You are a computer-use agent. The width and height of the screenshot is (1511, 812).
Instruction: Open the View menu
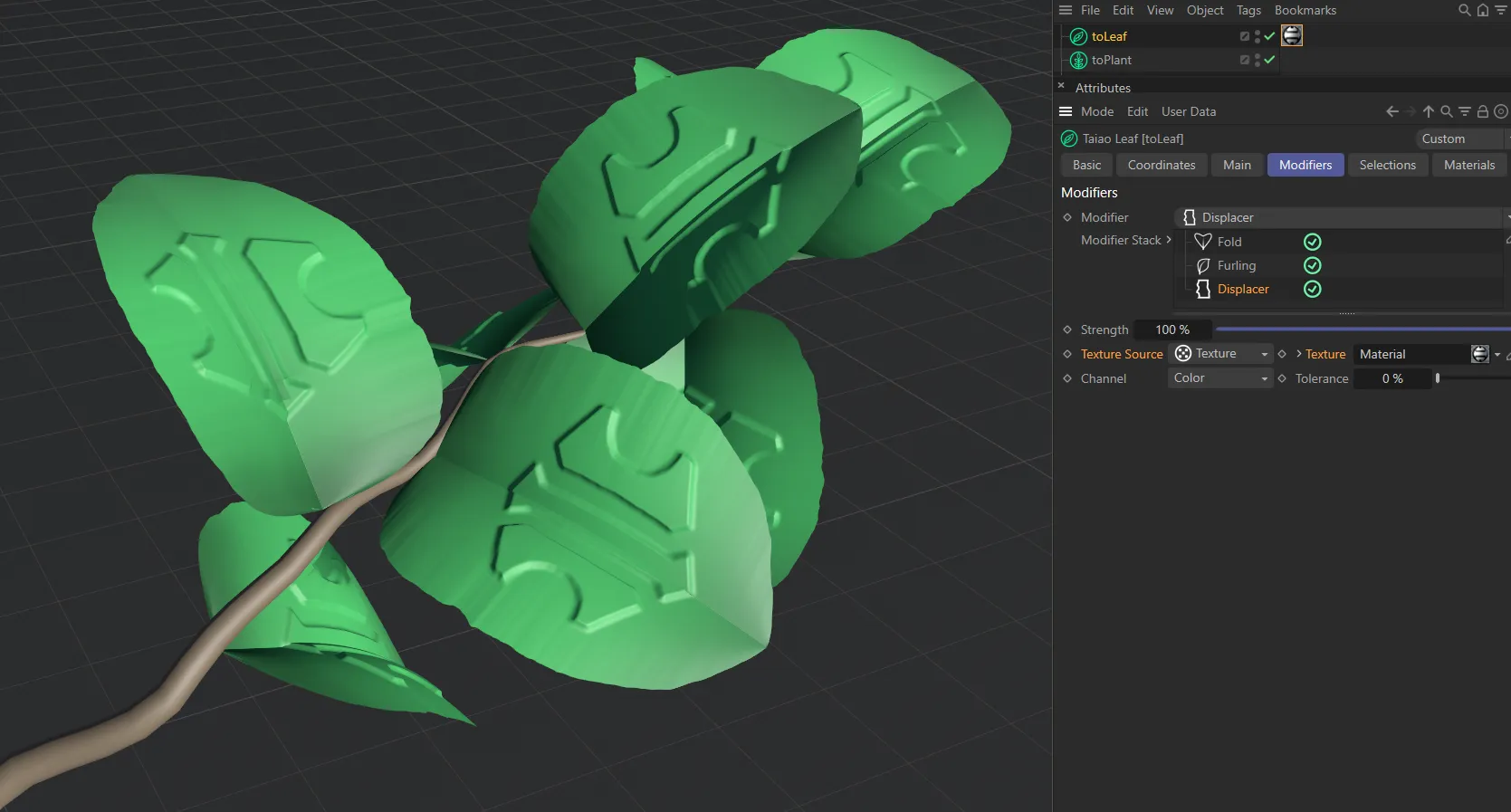1160,10
